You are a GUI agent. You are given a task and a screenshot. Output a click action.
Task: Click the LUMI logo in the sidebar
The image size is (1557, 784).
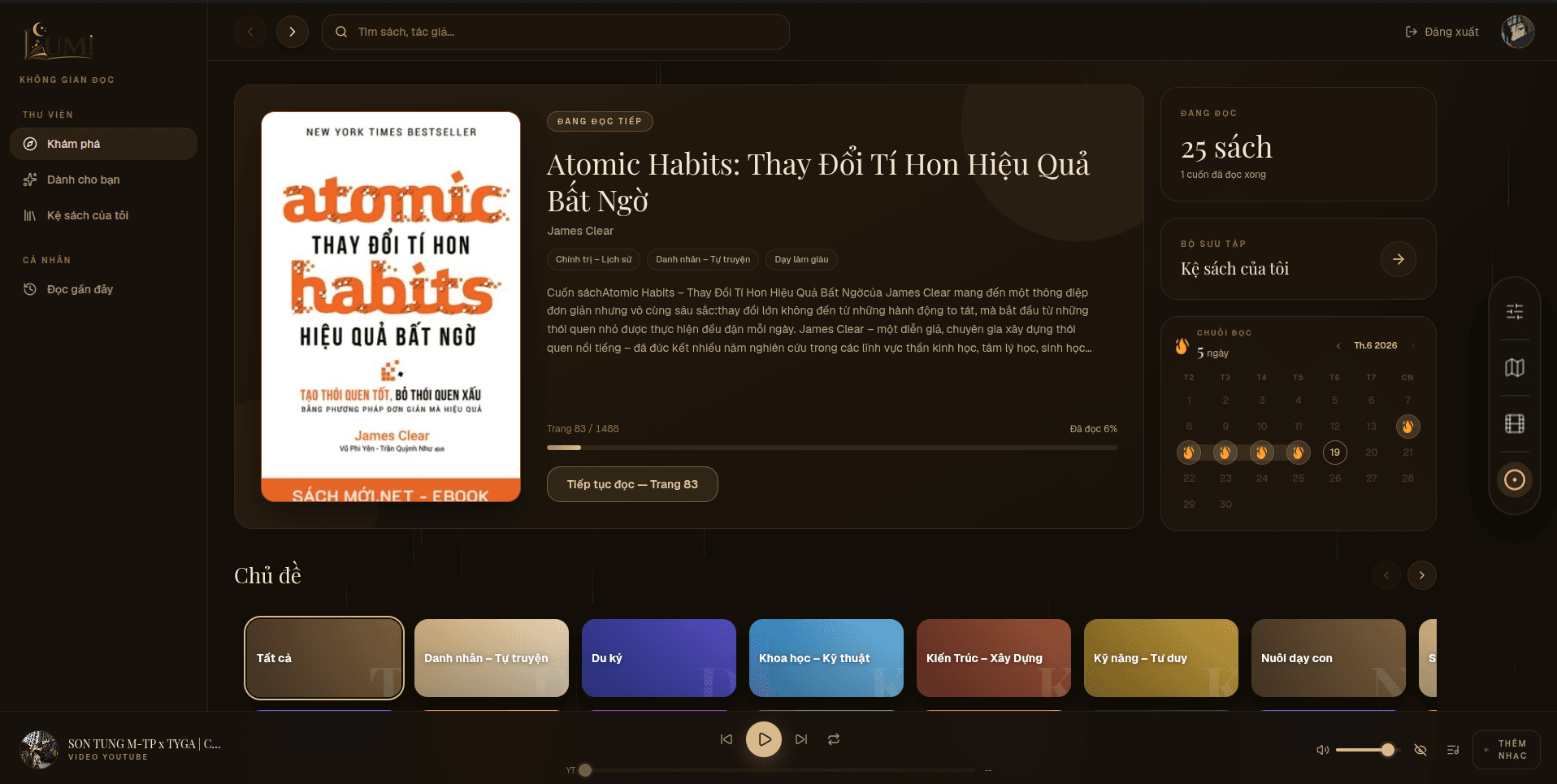click(x=59, y=41)
